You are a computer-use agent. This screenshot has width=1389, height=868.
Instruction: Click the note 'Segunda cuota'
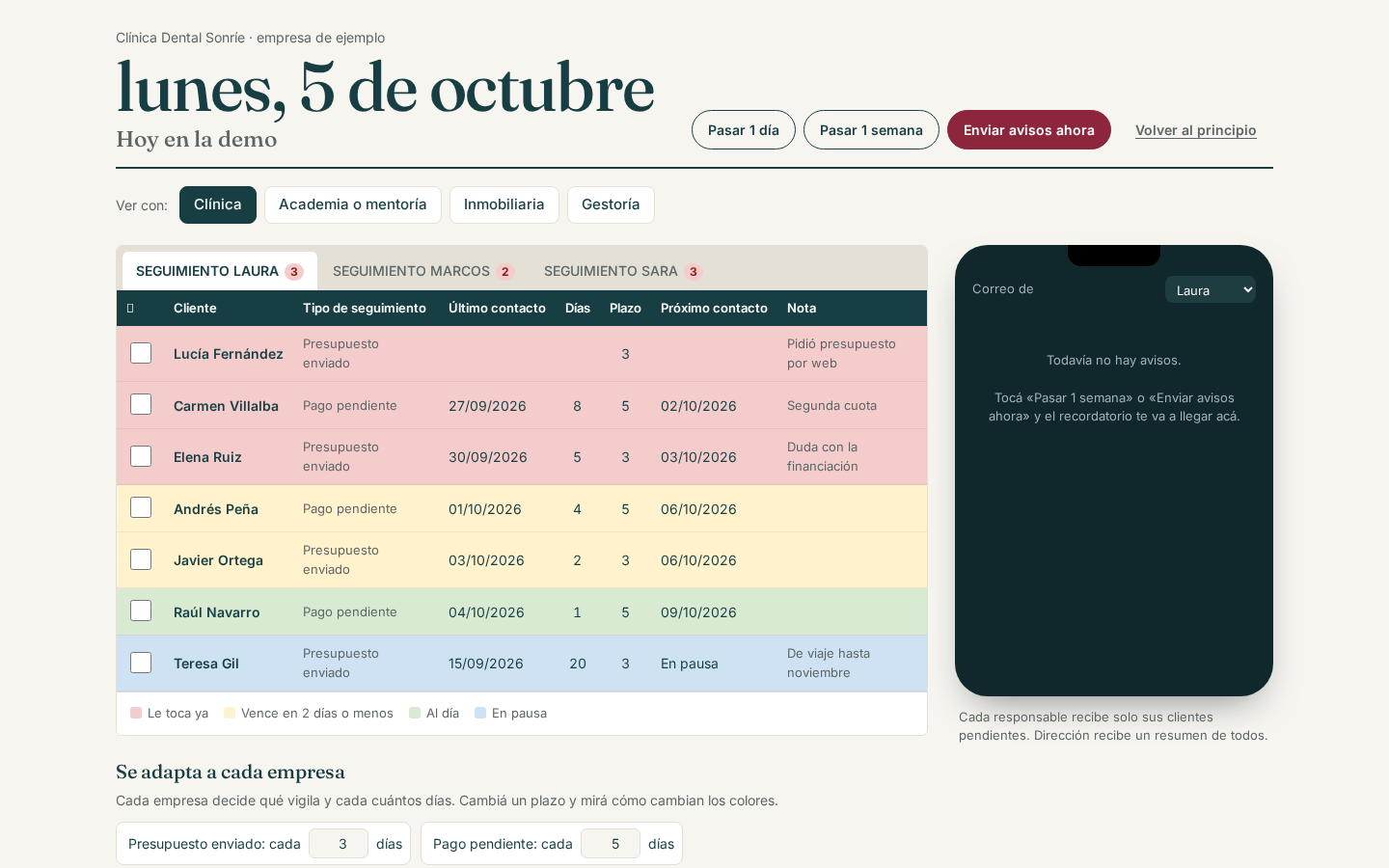[x=831, y=405]
